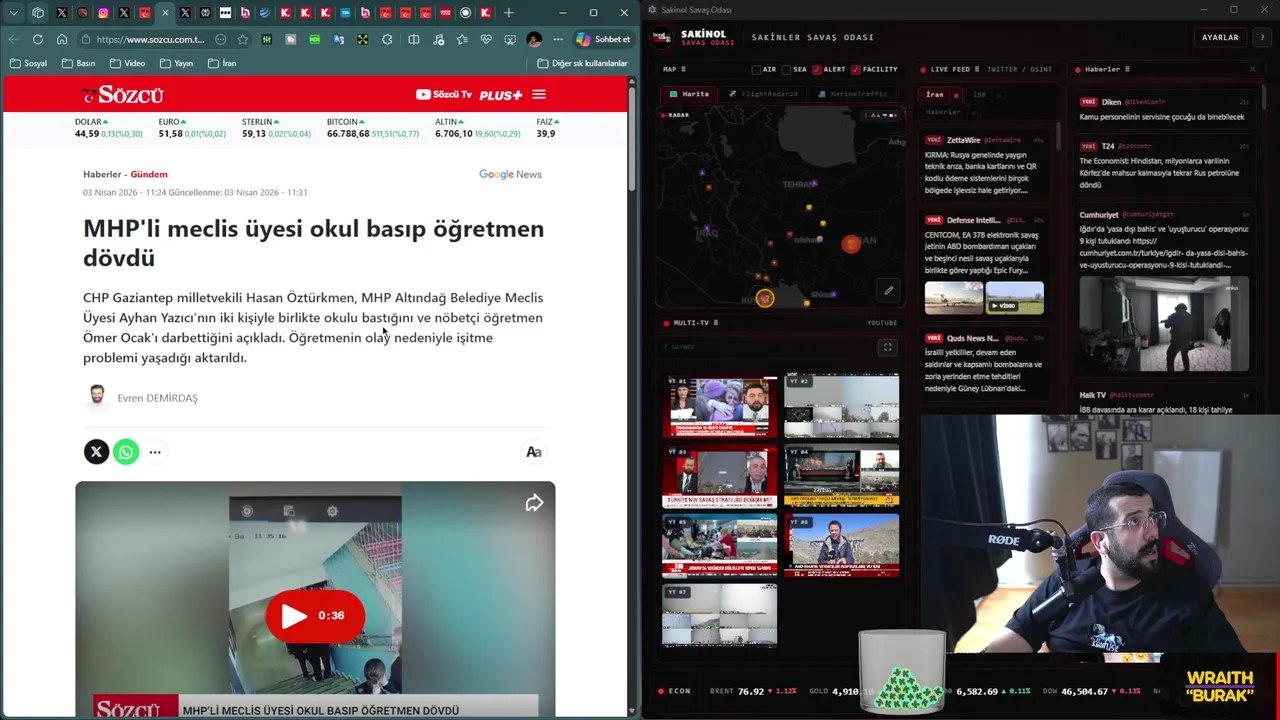The width and height of the screenshot is (1280, 720).
Task: Share the article on WhatsApp
Action: pos(125,452)
